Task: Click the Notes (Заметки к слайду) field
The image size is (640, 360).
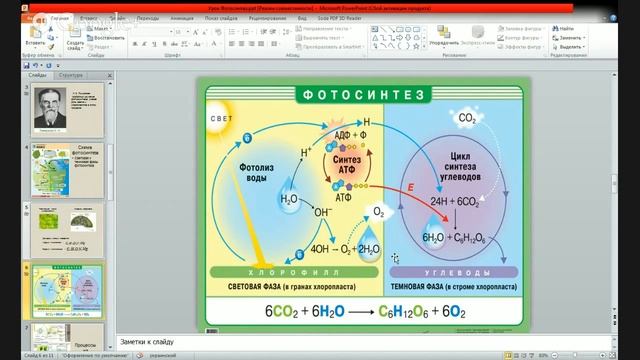Action: [363, 342]
